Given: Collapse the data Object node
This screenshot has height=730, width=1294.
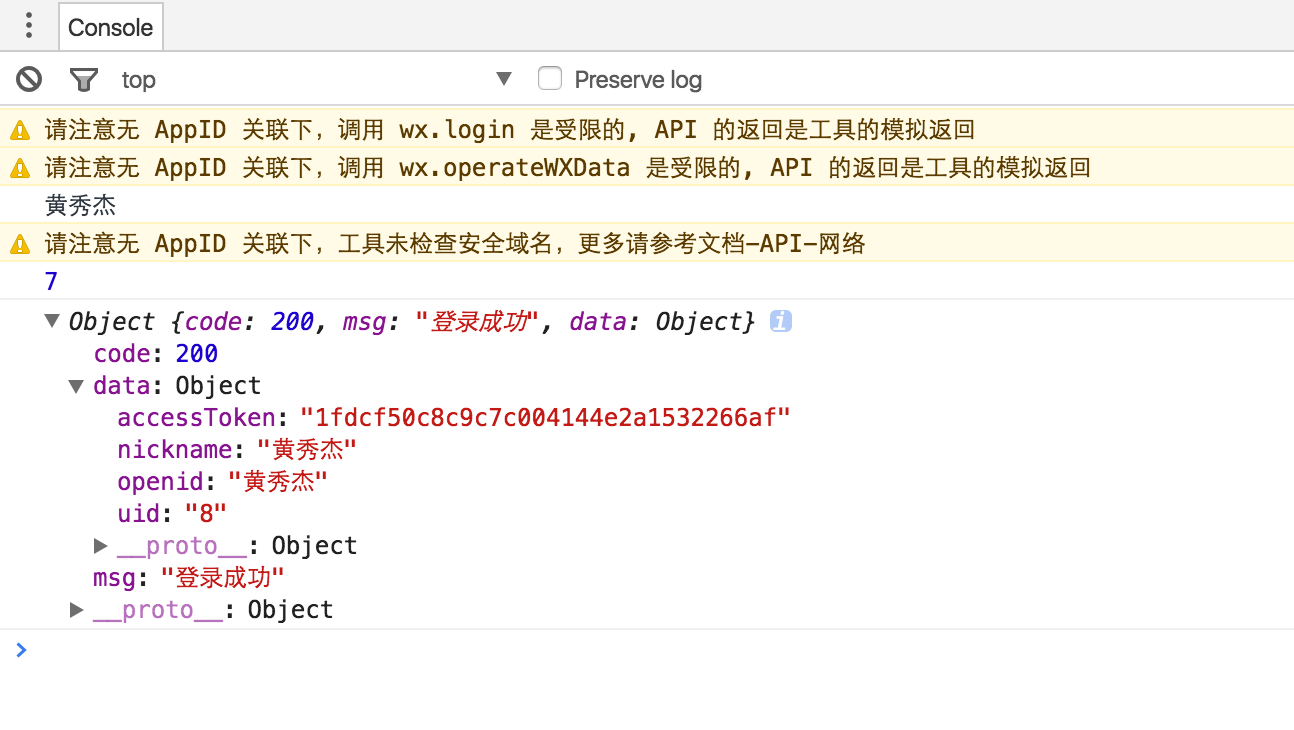Looking at the screenshot, I should click(x=75, y=385).
